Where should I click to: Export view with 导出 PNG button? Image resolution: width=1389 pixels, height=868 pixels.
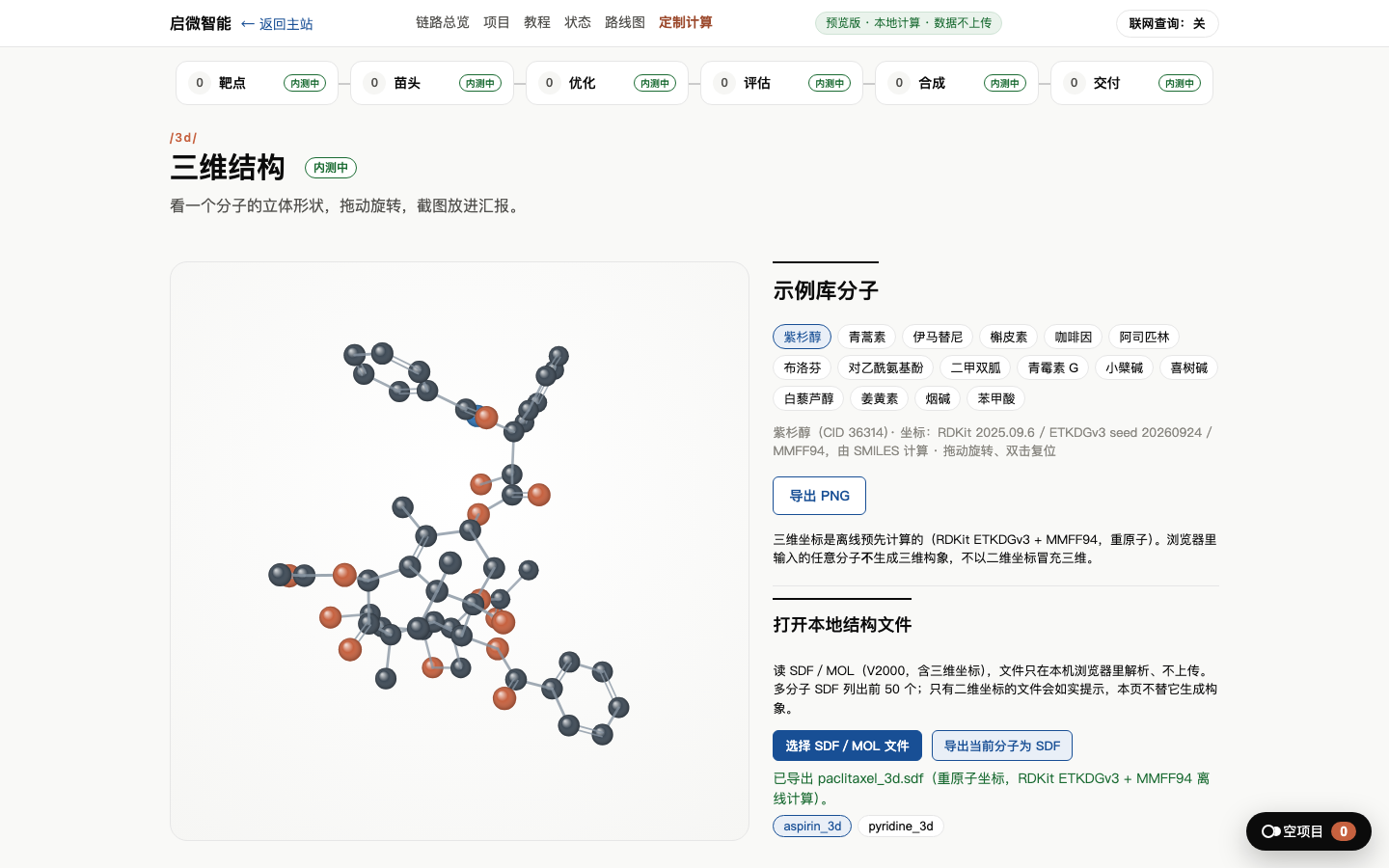pos(819,496)
